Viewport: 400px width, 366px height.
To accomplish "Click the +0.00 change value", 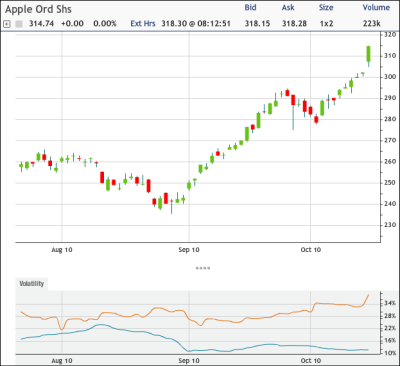I will click(72, 24).
